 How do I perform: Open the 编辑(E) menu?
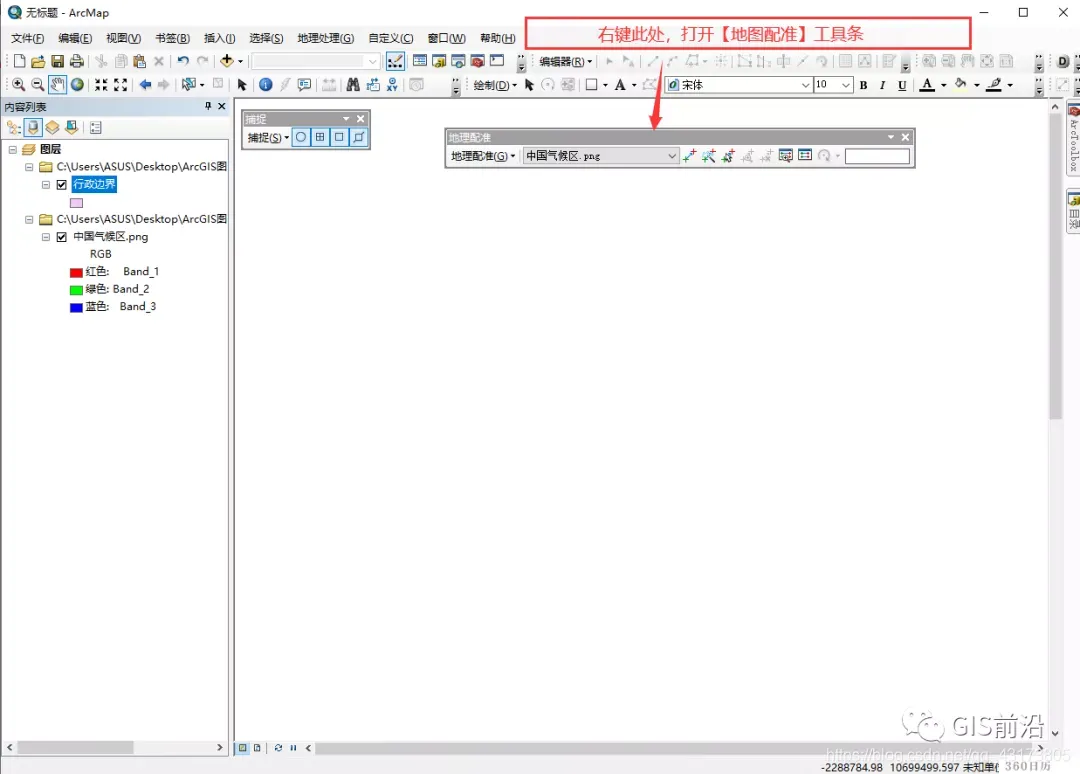(x=75, y=38)
